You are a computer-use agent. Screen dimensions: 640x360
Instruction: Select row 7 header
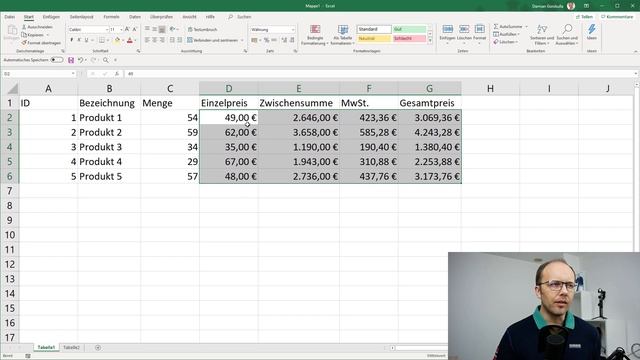coord(9,191)
